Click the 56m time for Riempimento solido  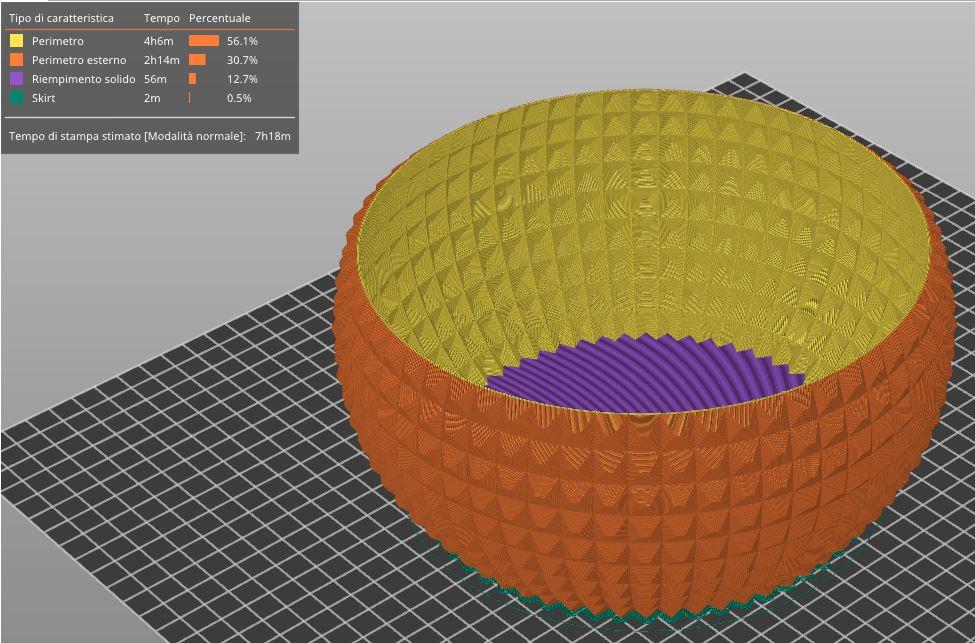click(155, 79)
